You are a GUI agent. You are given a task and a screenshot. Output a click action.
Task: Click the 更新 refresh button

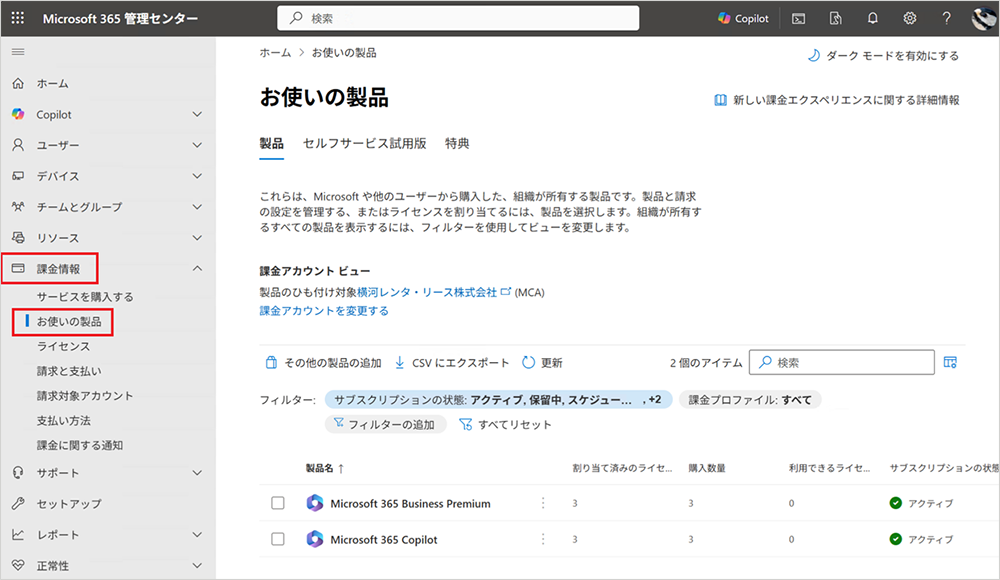(542, 363)
